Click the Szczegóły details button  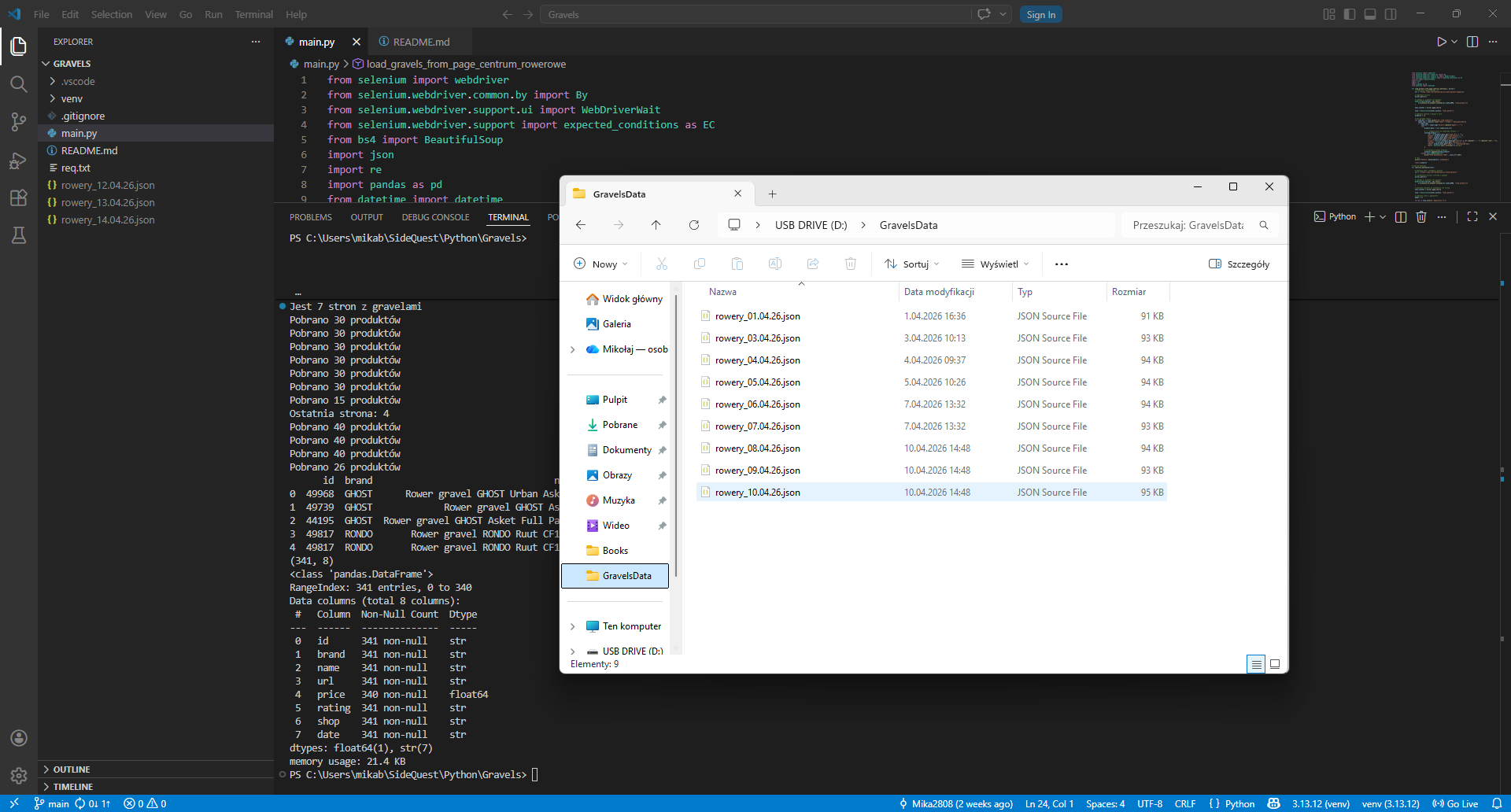[1239, 264]
